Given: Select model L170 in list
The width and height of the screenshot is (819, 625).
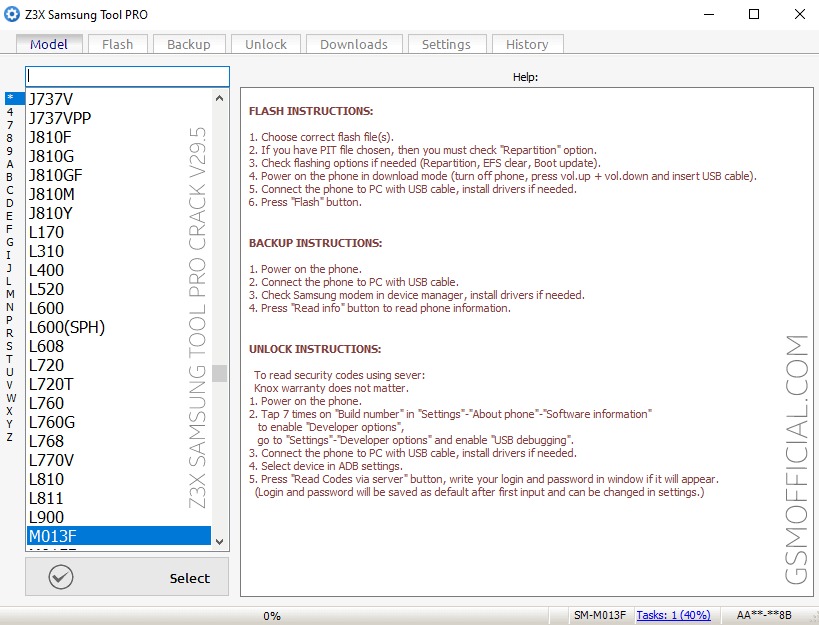Looking at the screenshot, I should (x=119, y=232).
